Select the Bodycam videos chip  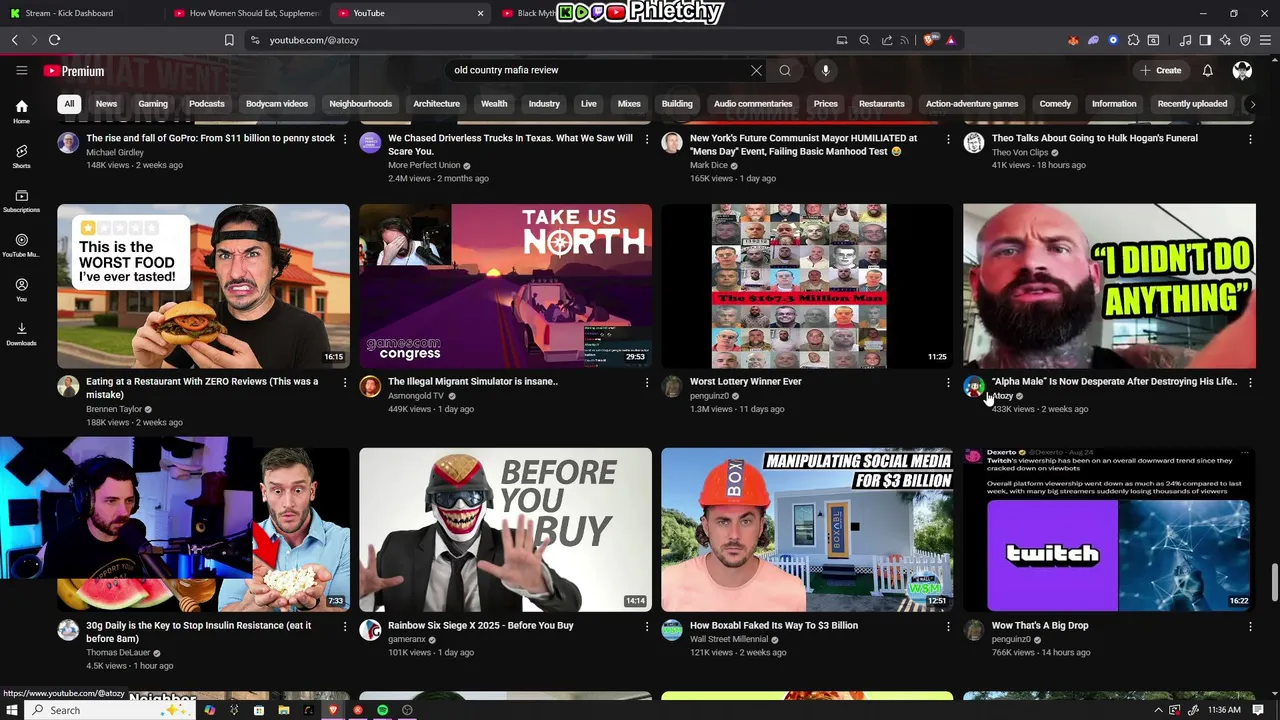pos(277,104)
